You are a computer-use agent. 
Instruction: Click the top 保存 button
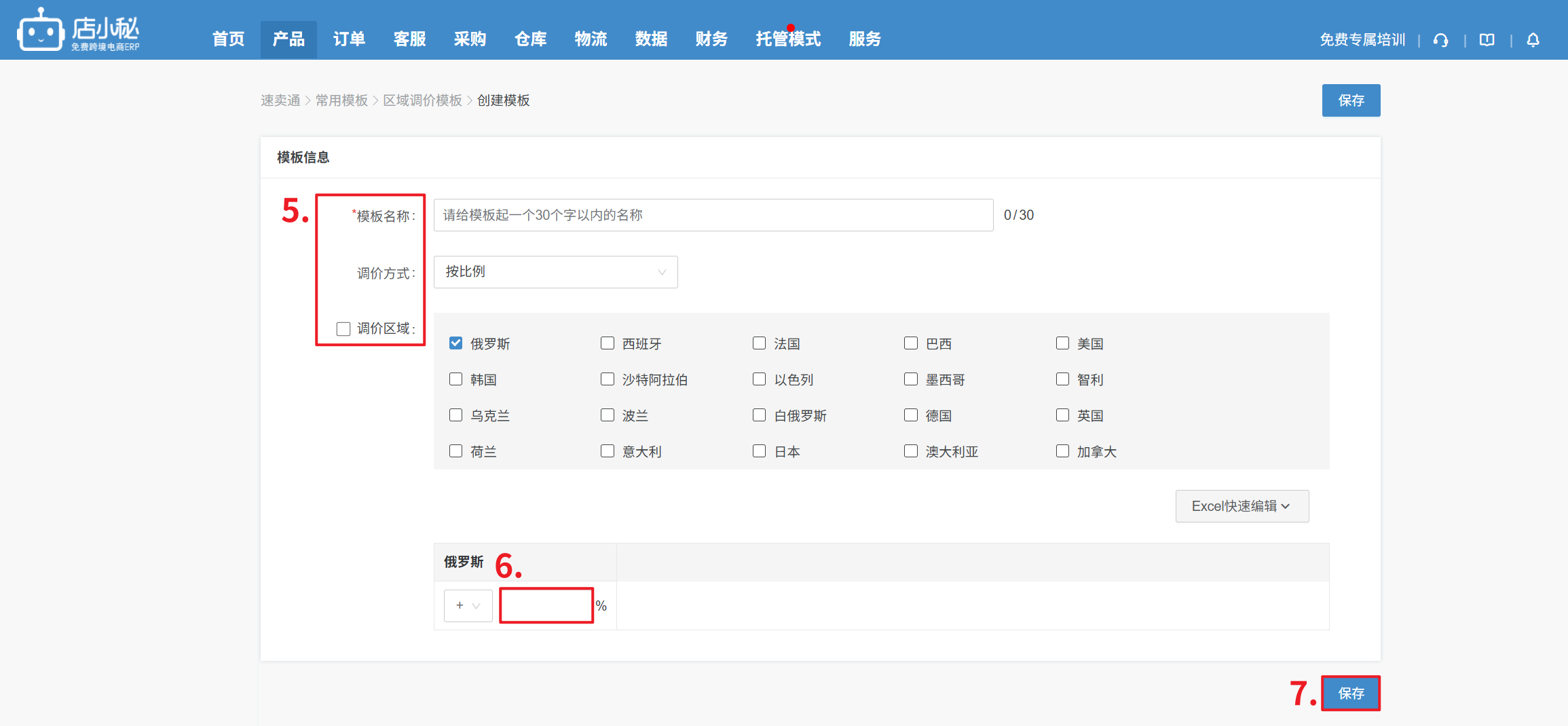pyautogui.click(x=1351, y=100)
